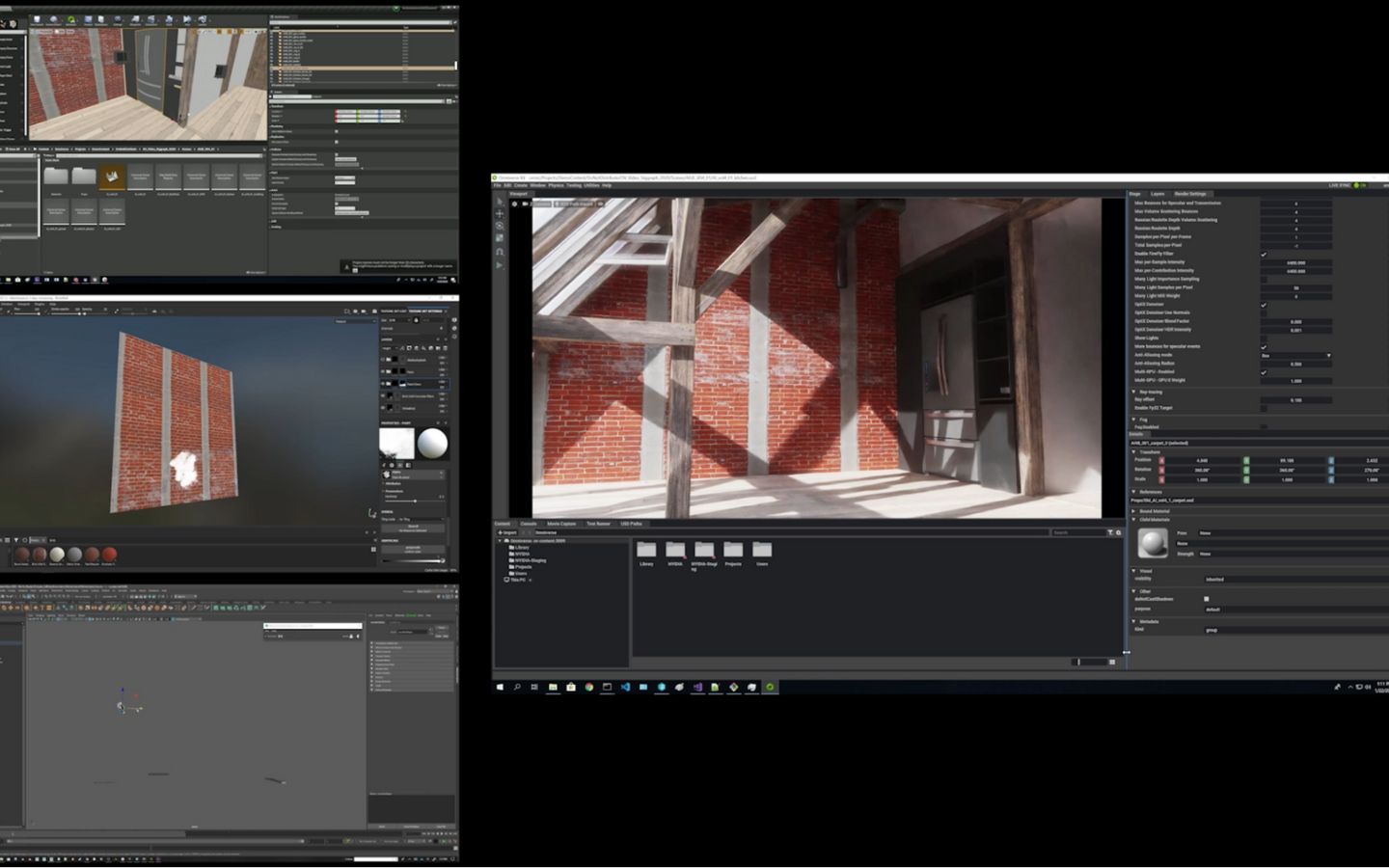1389x868 pixels.
Task: Toggle Enable Firefly Filter checkbox
Action: pyautogui.click(x=1264, y=254)
